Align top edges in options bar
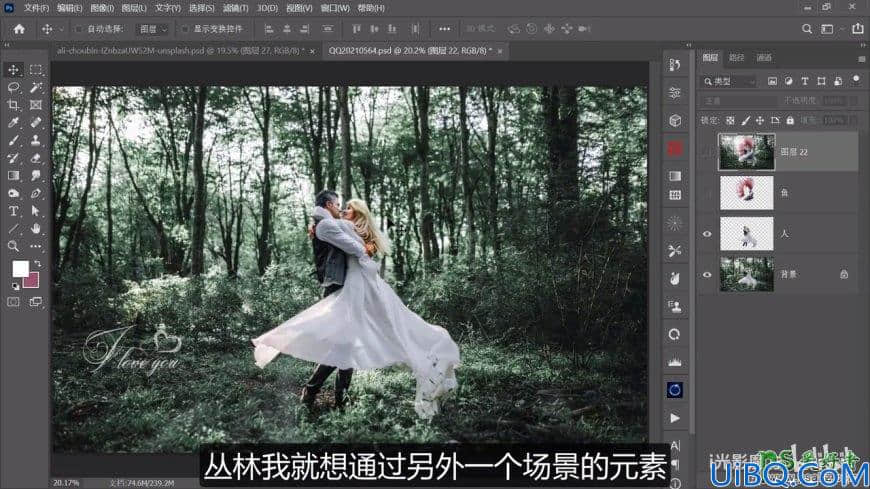The width and height of the screenshot is (870, 489). 357,29
